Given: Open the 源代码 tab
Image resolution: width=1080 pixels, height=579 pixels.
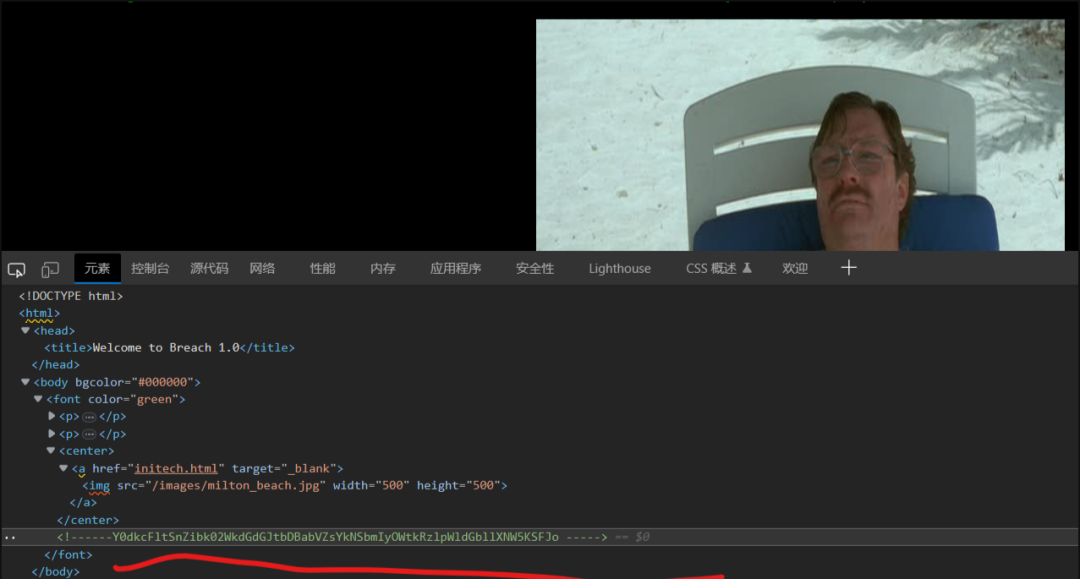Looking at the screenshot, I should coord(209,269).
